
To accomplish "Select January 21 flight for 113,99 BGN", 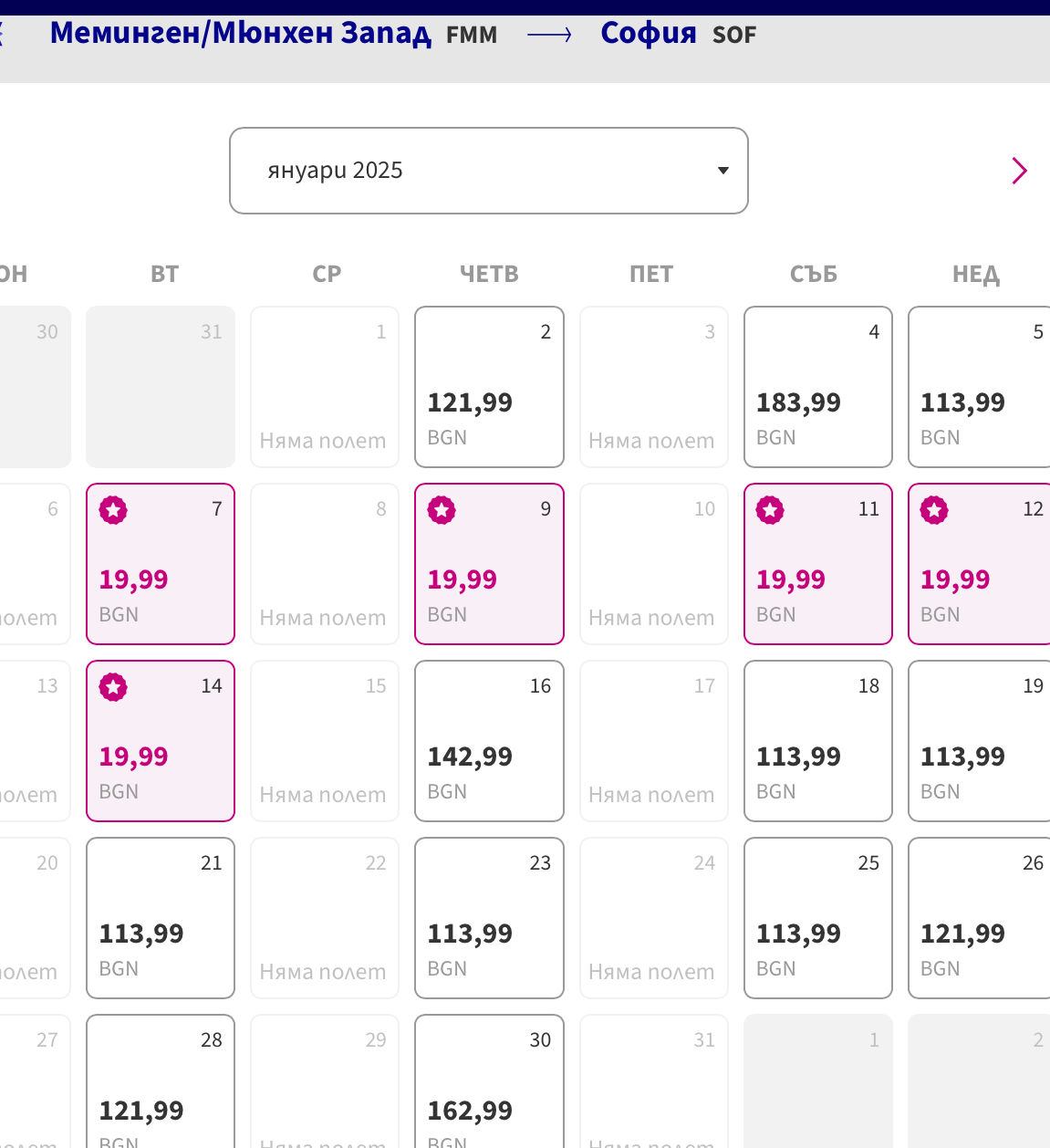I will 161,918.
